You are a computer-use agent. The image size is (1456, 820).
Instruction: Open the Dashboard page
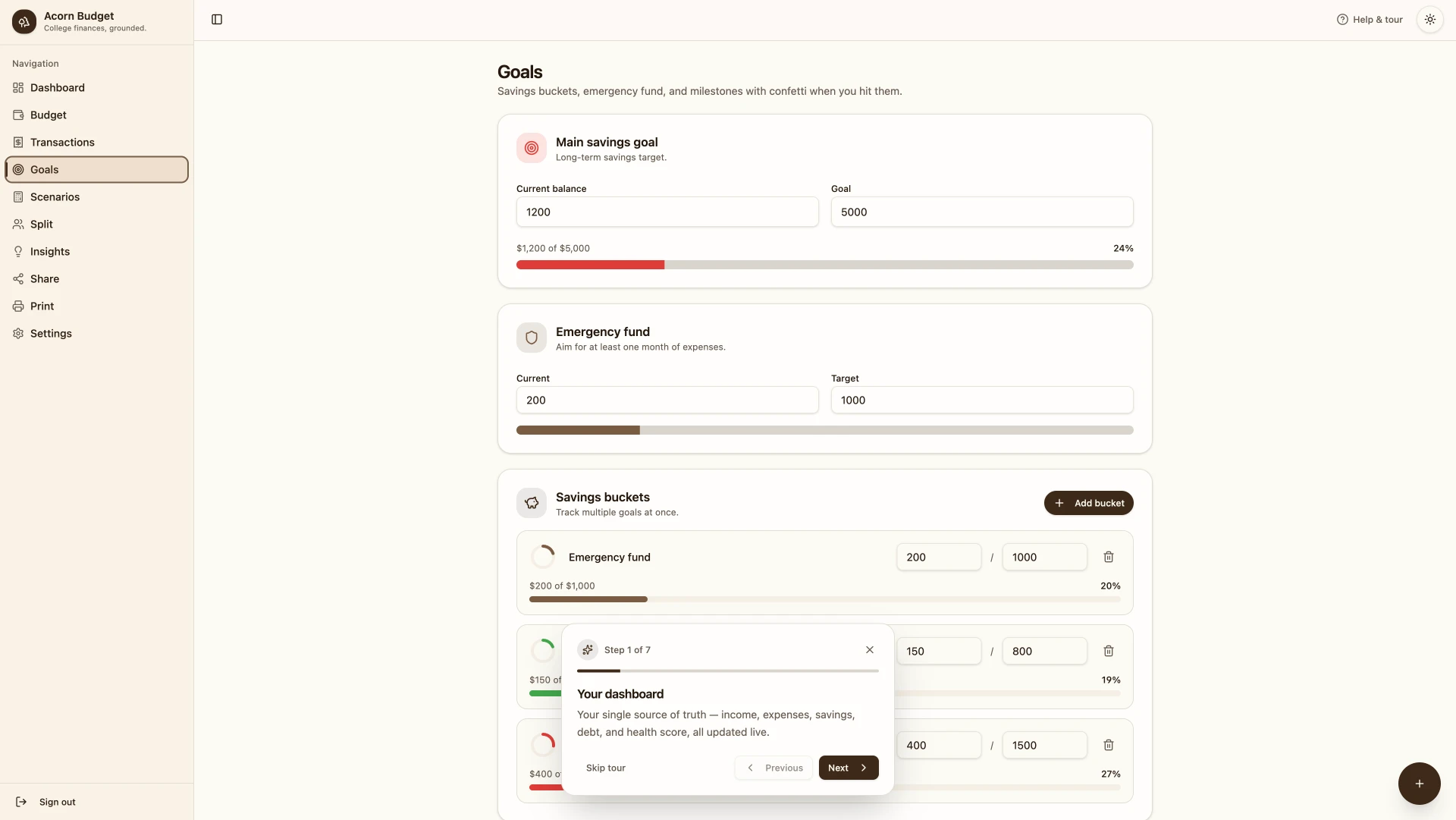97,88
